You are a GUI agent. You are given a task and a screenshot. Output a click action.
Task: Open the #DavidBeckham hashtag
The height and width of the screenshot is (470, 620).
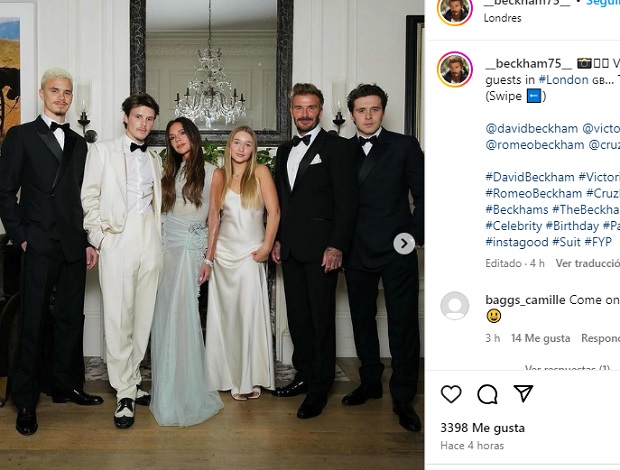click(529, 177)
